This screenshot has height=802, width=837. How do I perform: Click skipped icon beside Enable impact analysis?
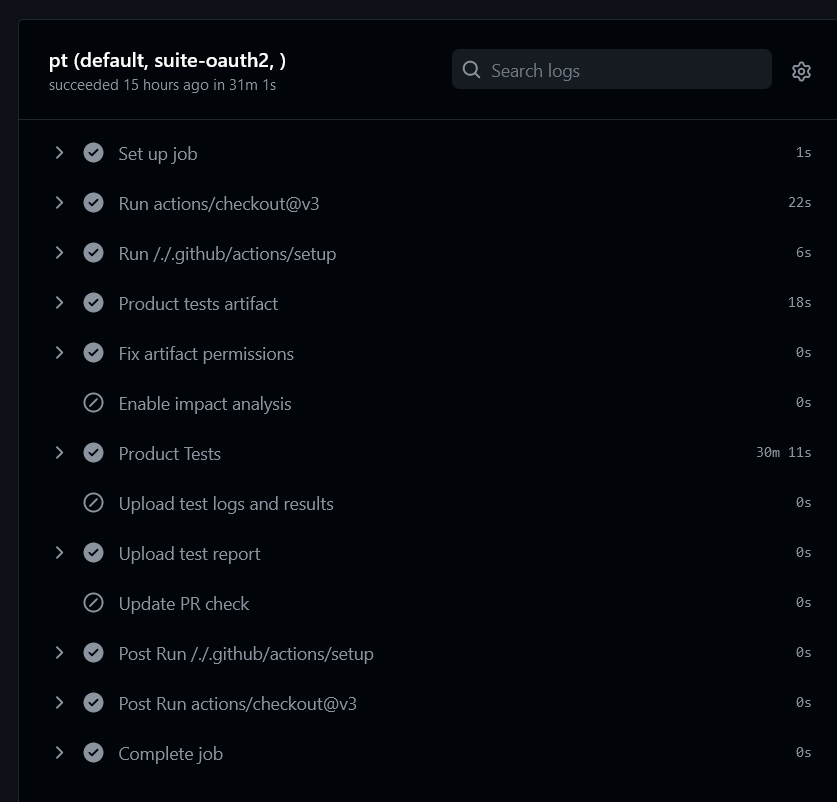93,403
